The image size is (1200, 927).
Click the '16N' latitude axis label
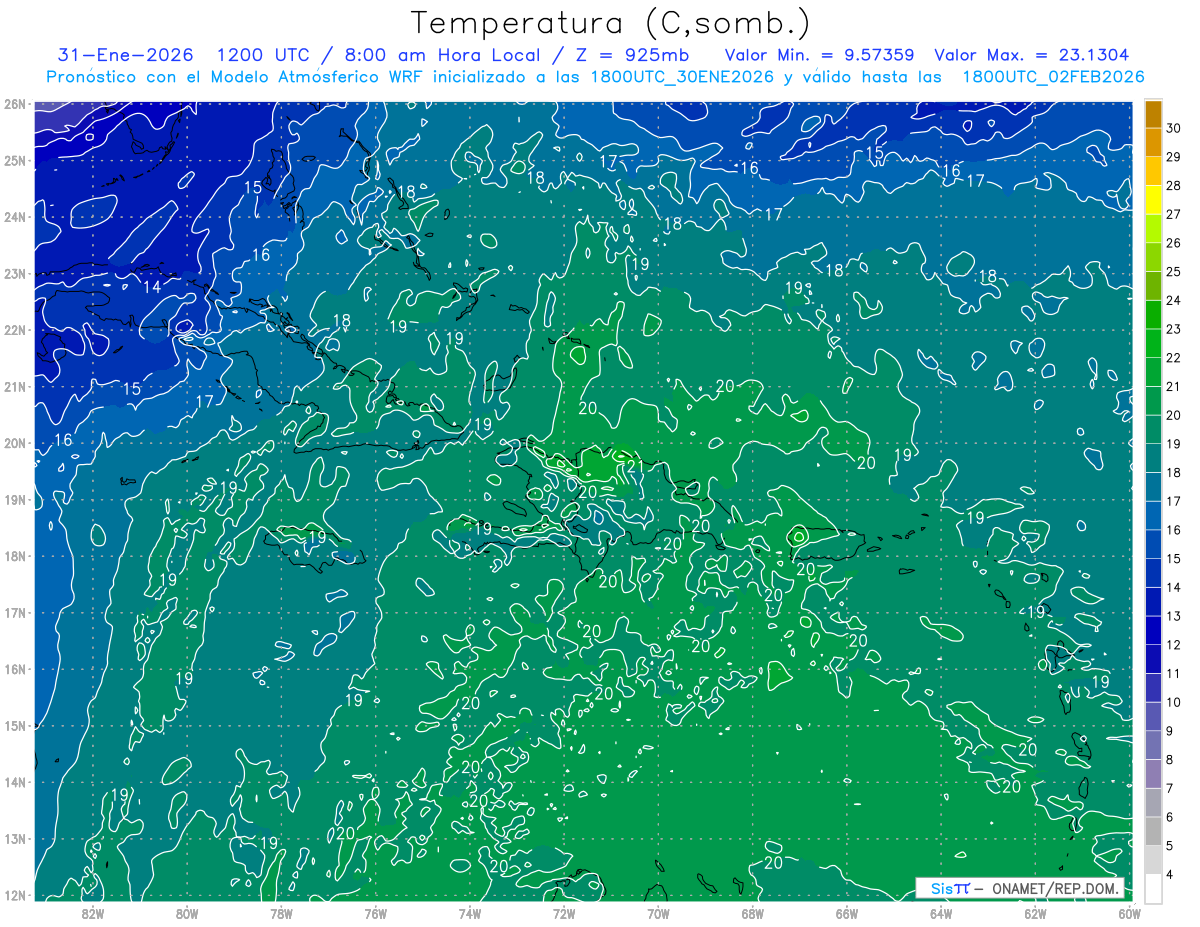14,669
